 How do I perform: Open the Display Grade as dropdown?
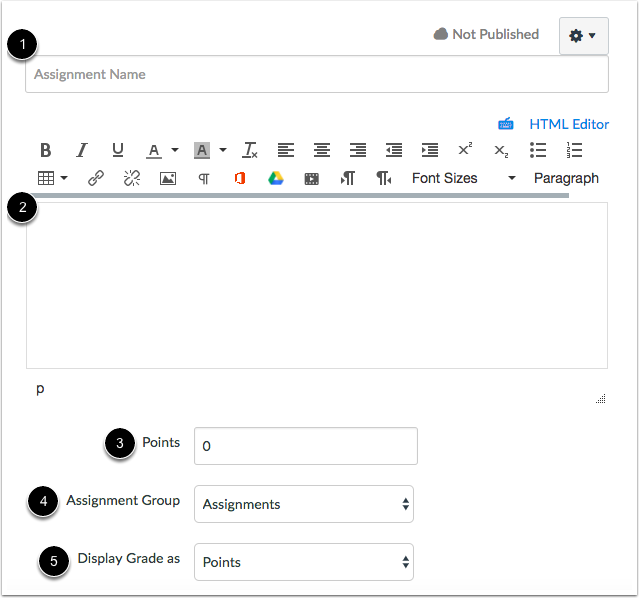(304, 562)
